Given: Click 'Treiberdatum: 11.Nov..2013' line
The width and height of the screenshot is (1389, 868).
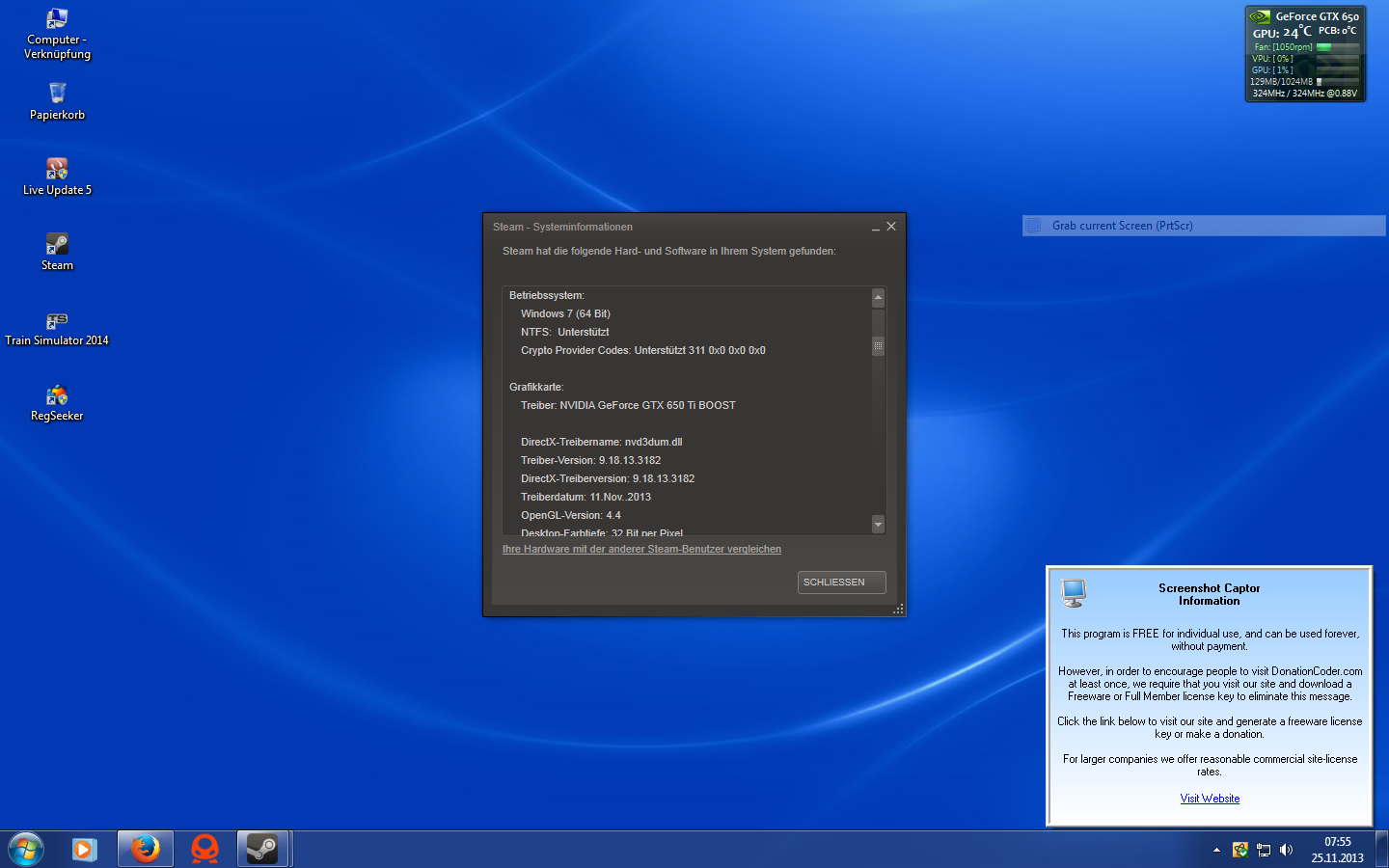Looking at the screenshot, I should 586,498.
